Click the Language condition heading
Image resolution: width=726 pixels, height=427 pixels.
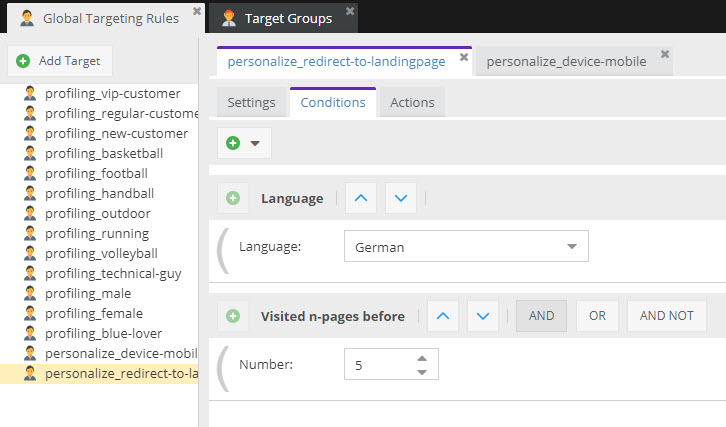pyautogui.click(x=292, y=199)
